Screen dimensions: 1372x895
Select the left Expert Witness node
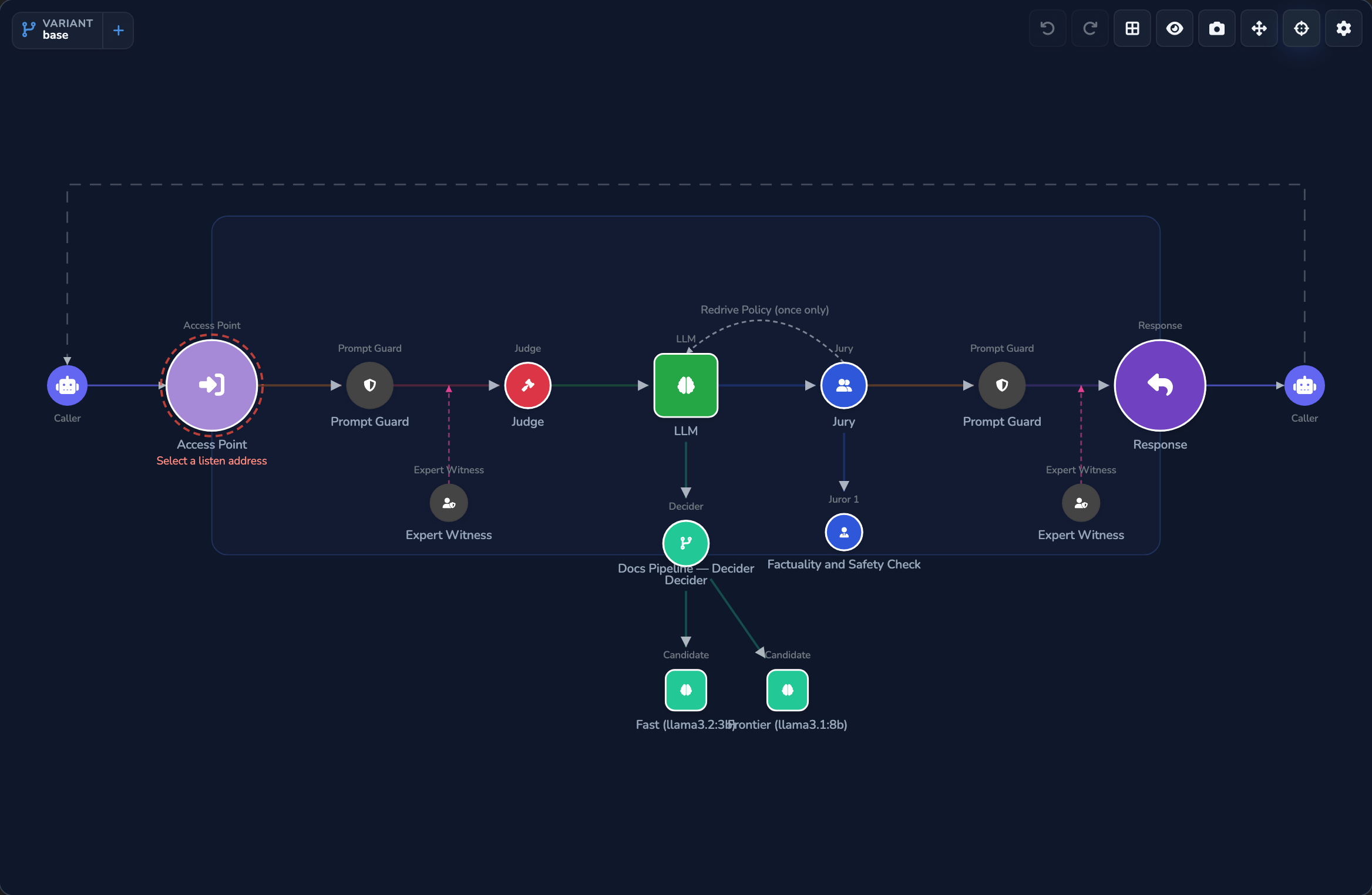[x=449, y=503]
